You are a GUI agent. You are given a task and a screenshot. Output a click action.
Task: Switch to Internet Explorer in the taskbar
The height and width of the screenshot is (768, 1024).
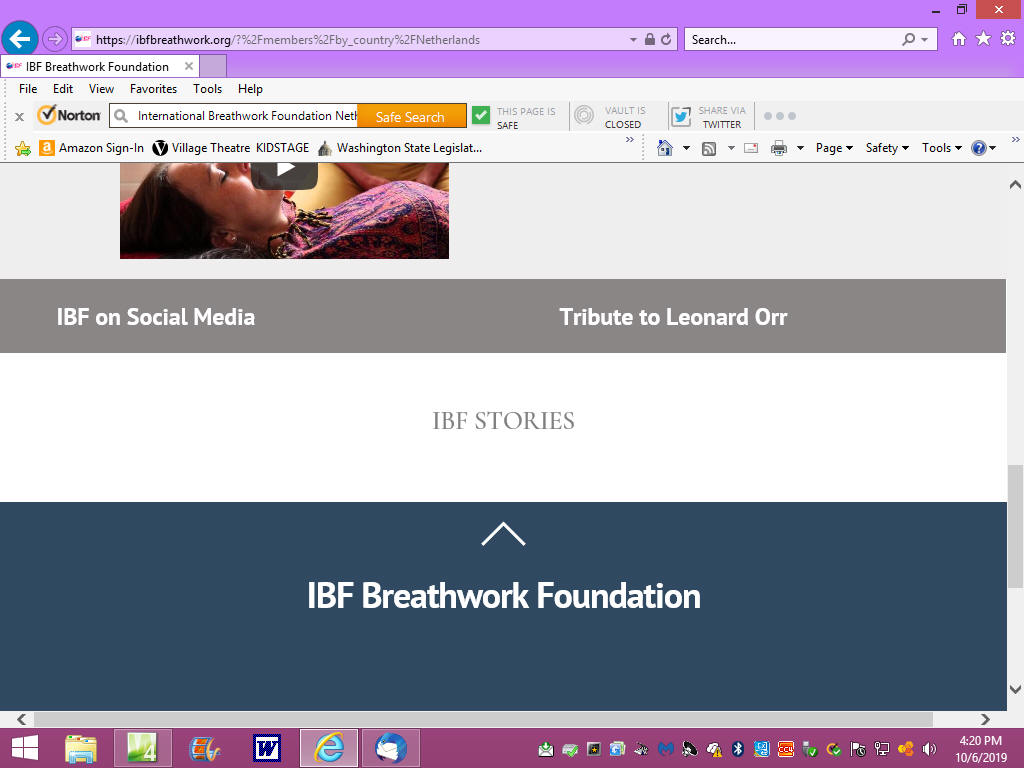click(329, 748)
